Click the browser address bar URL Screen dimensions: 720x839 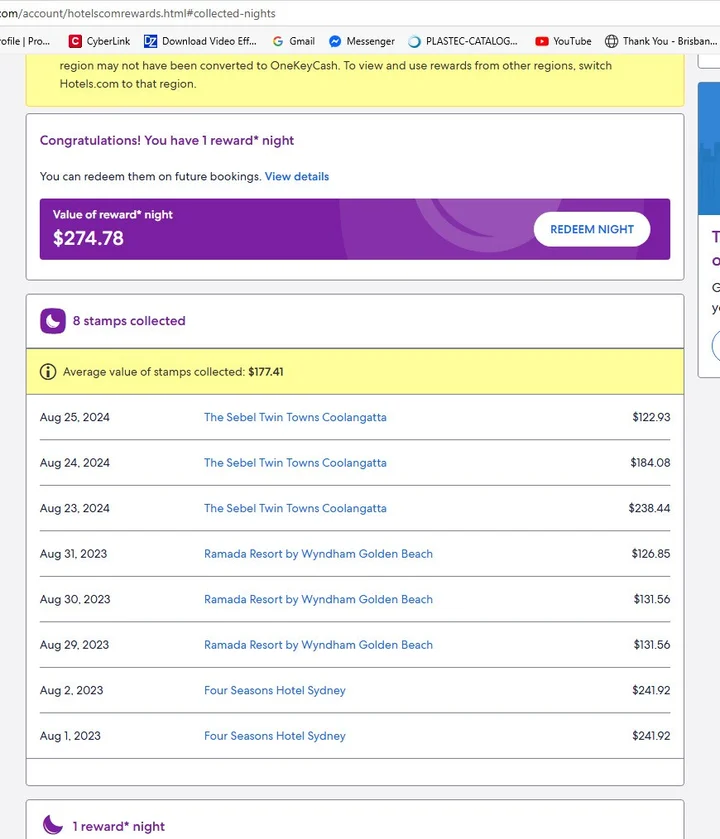[x=138, y=13]
